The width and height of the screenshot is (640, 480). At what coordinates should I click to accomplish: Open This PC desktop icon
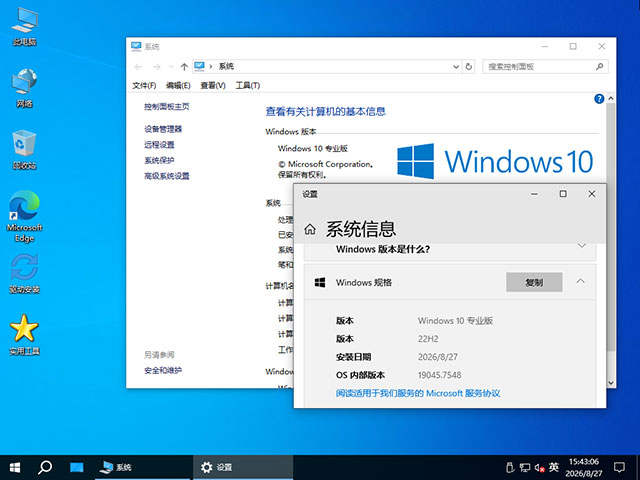point(24,27)
